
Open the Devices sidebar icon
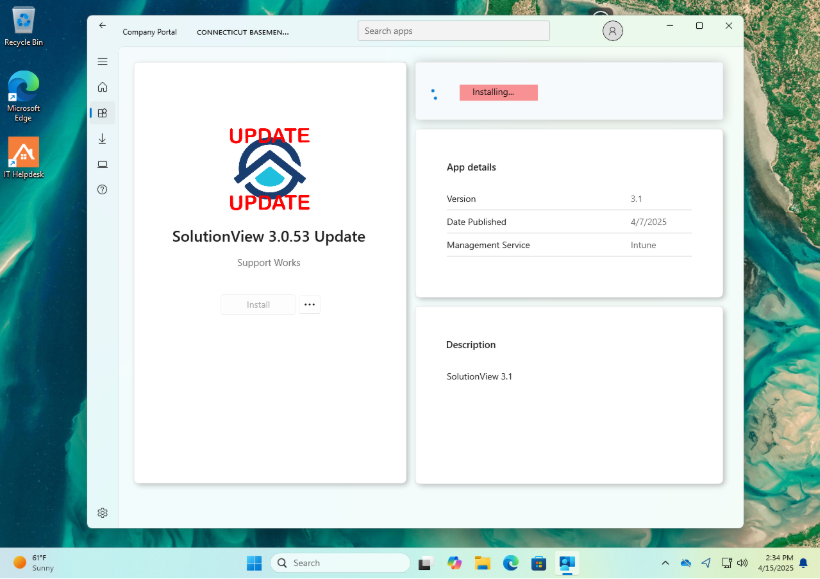click(102, 164)
